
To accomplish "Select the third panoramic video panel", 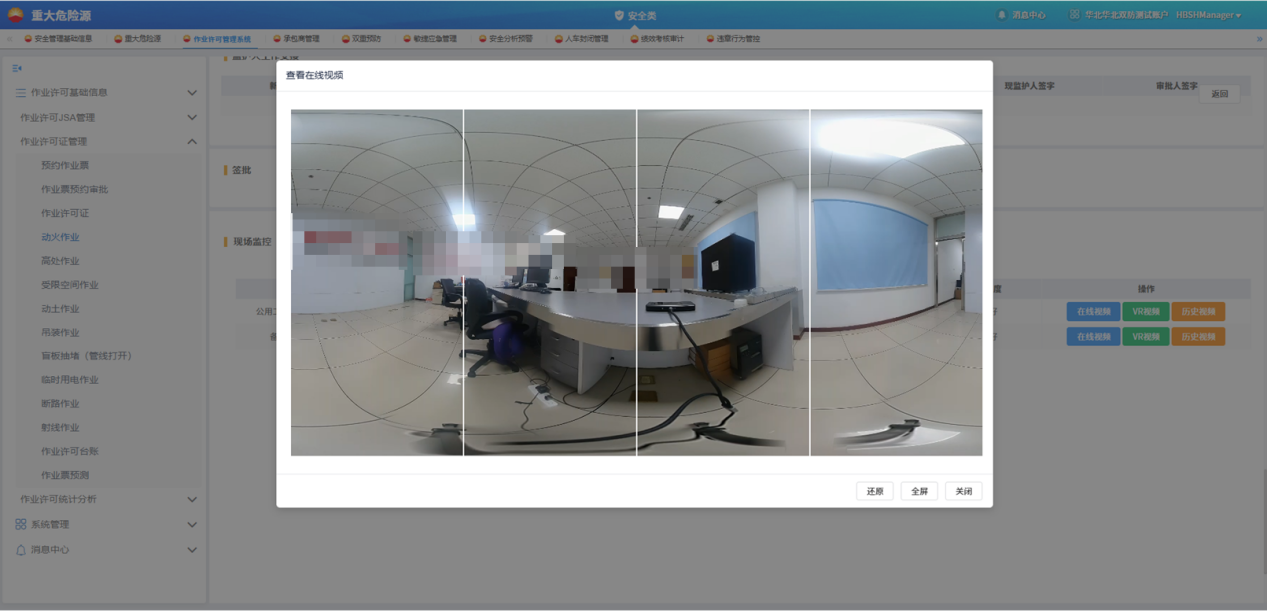I will coord(723,282).
